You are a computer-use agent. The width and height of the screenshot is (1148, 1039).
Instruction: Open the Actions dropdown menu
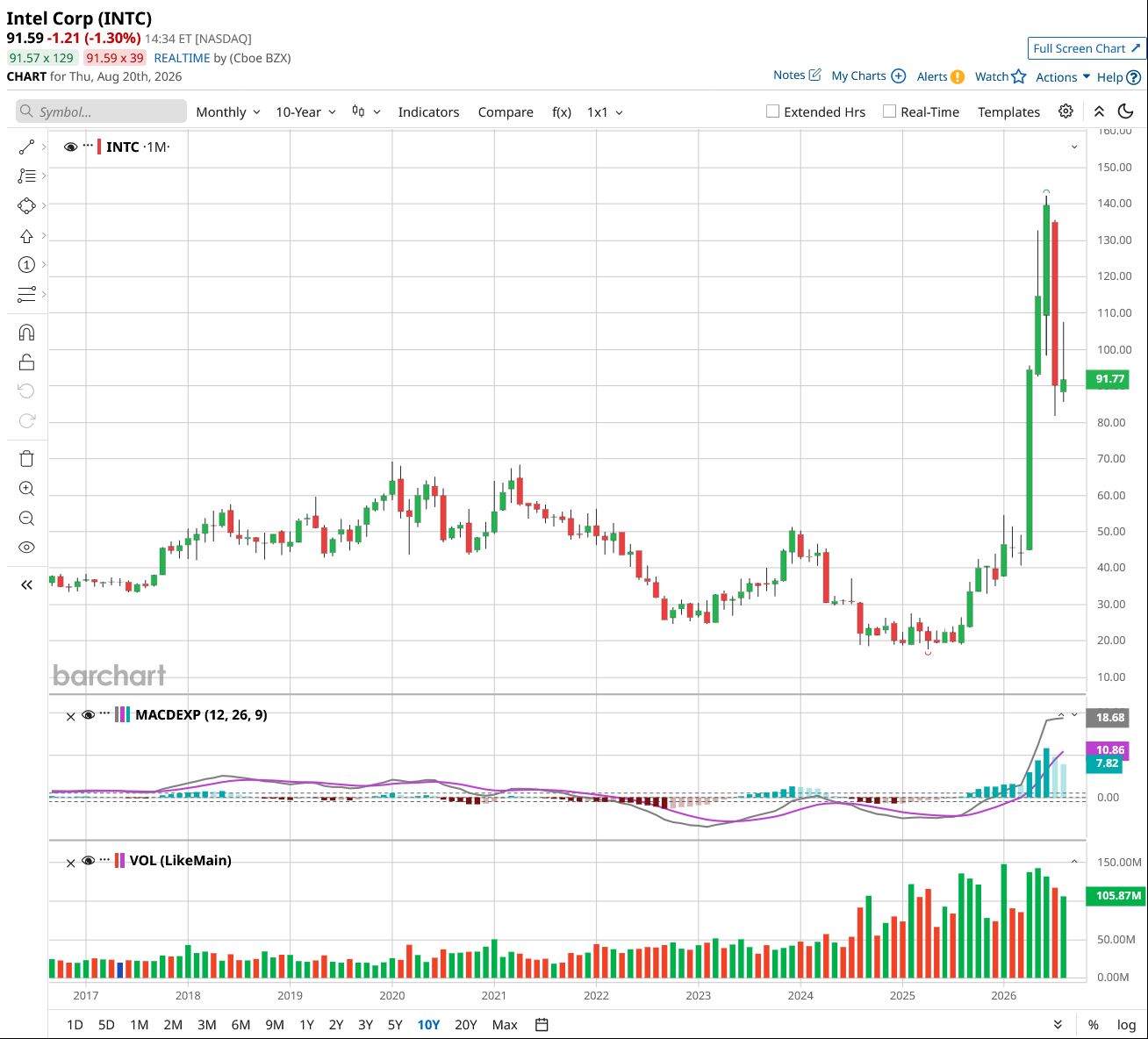(x=1063, y=76)
